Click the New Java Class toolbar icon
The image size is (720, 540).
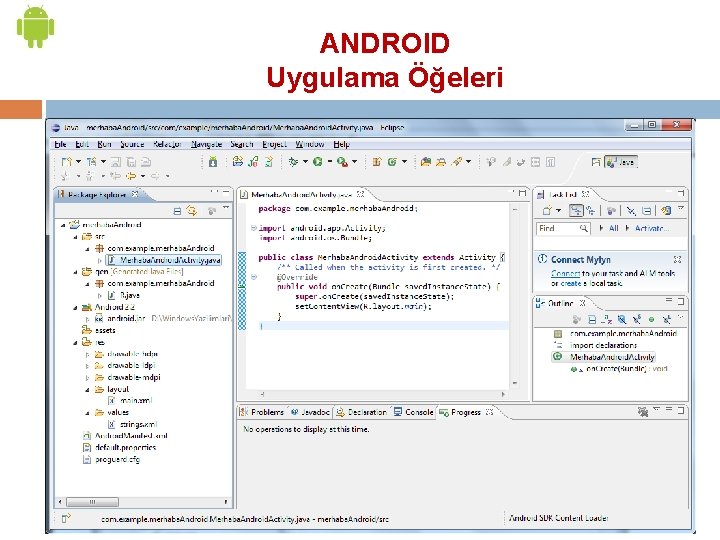[x=392, y=162]
